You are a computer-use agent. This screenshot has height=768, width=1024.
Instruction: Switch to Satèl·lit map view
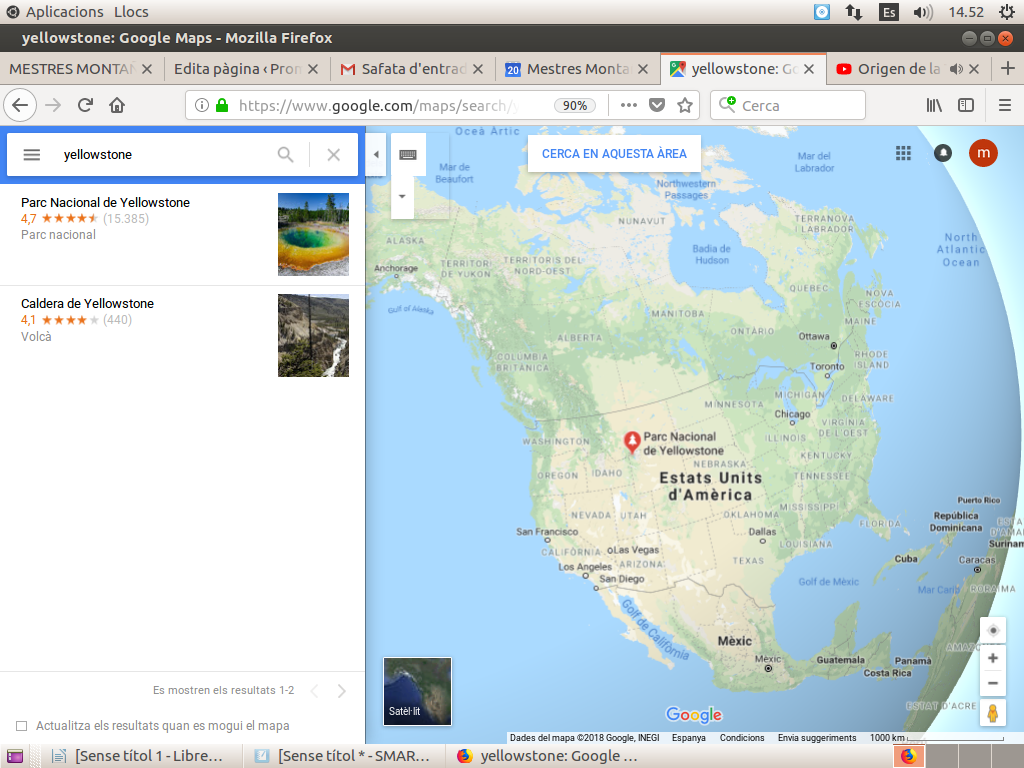(417, 692)
